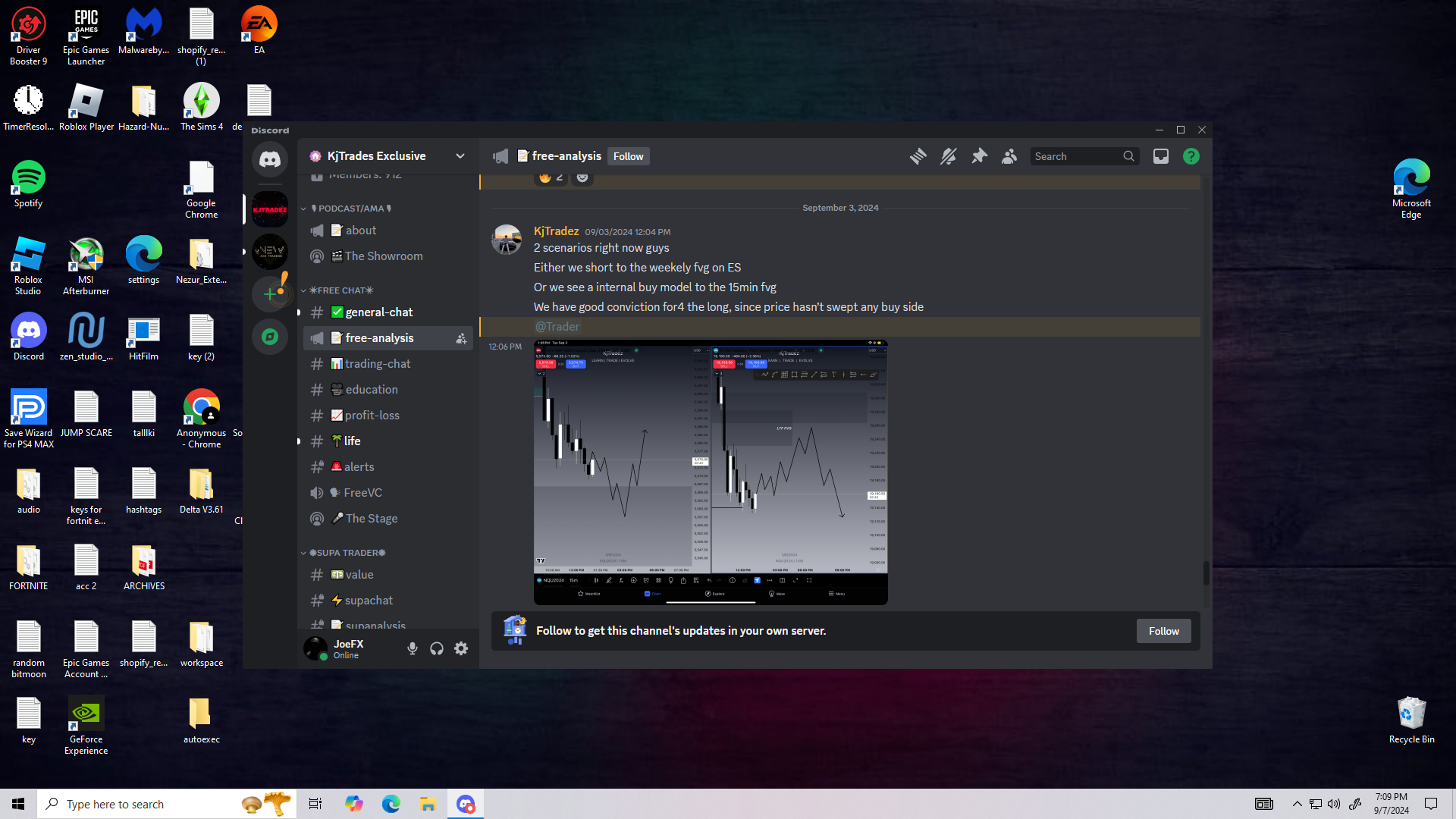Viewport: 1456px width, 819px height.
Task: Add a server with the plus button
Action: [270, 294]
